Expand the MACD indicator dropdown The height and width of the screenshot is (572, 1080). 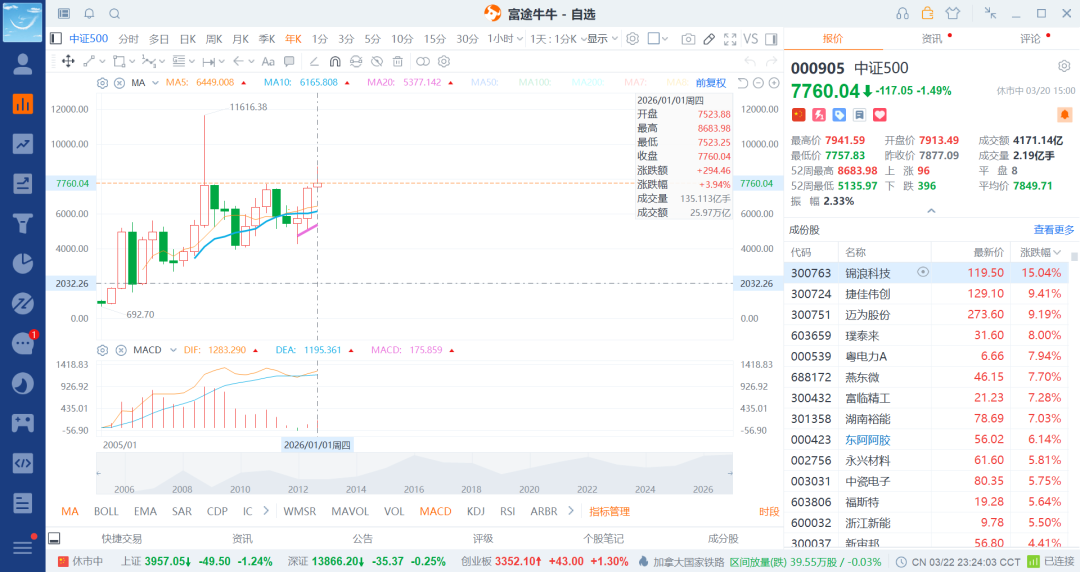[x=173, y=350]
